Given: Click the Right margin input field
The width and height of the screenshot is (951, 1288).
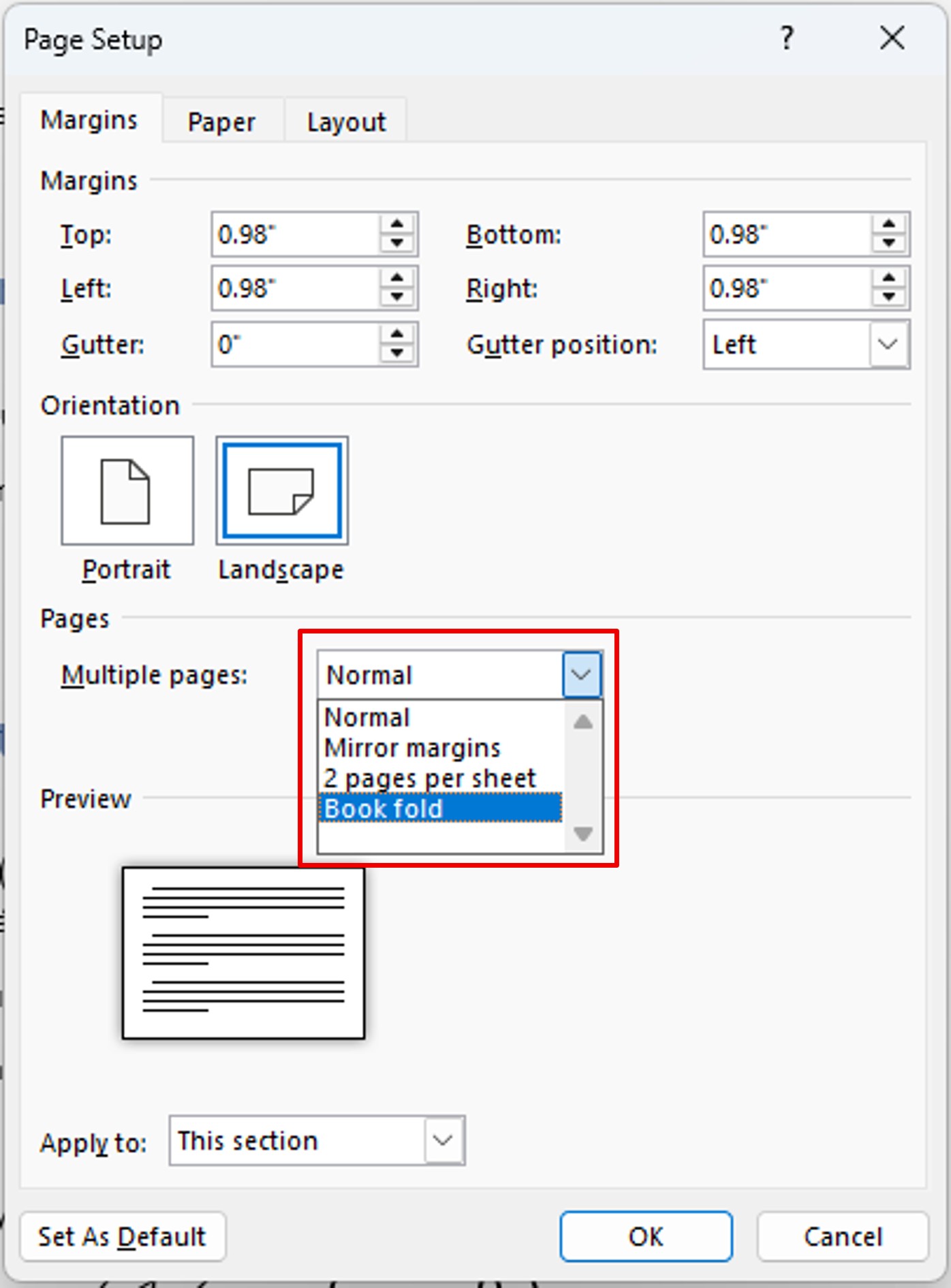Looking at the screenshot, I should (x=788, y=288).
